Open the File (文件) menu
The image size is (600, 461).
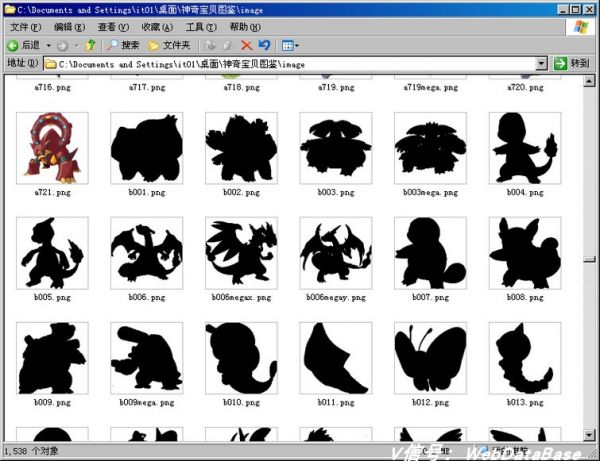click(25, 27)
